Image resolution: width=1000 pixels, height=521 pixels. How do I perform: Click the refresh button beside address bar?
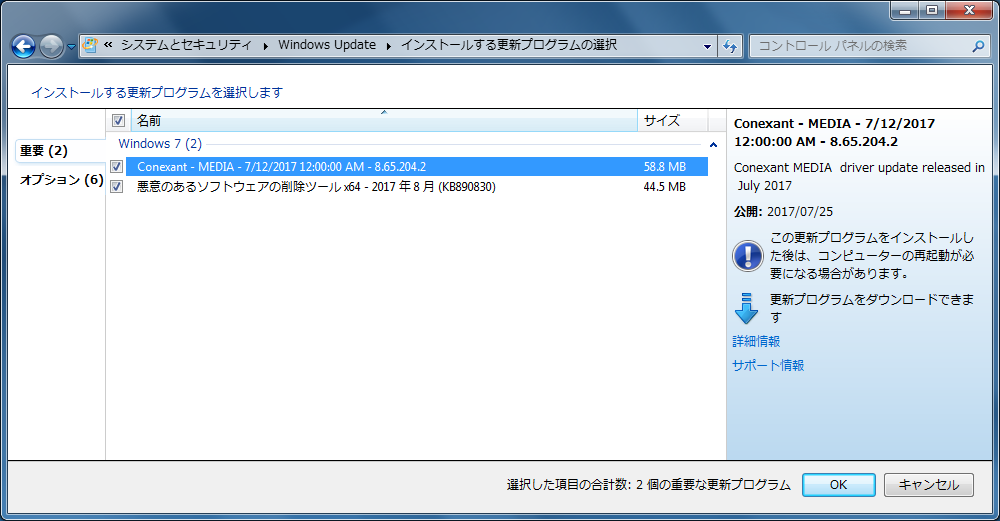pos(730,46)
